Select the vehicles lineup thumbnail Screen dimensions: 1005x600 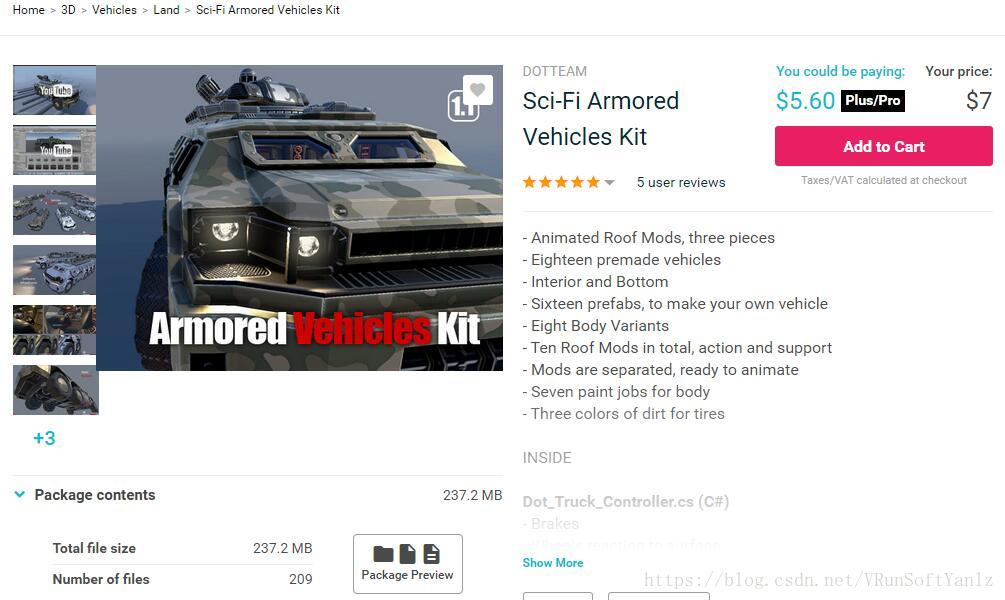54,210
